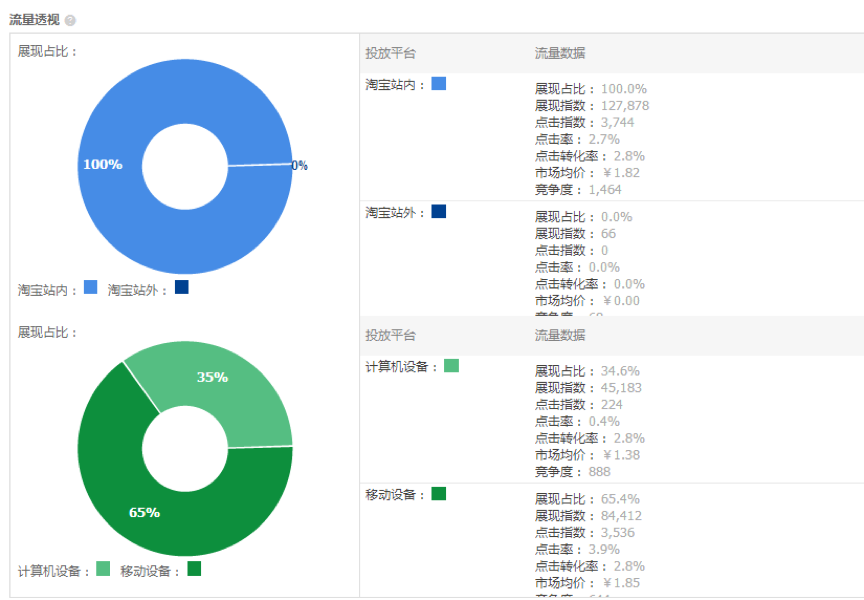Select the dark green square beside 移动设备 in table
Image resolution: width=864 pixels, height=600 pixels.
tap(438, 493)
